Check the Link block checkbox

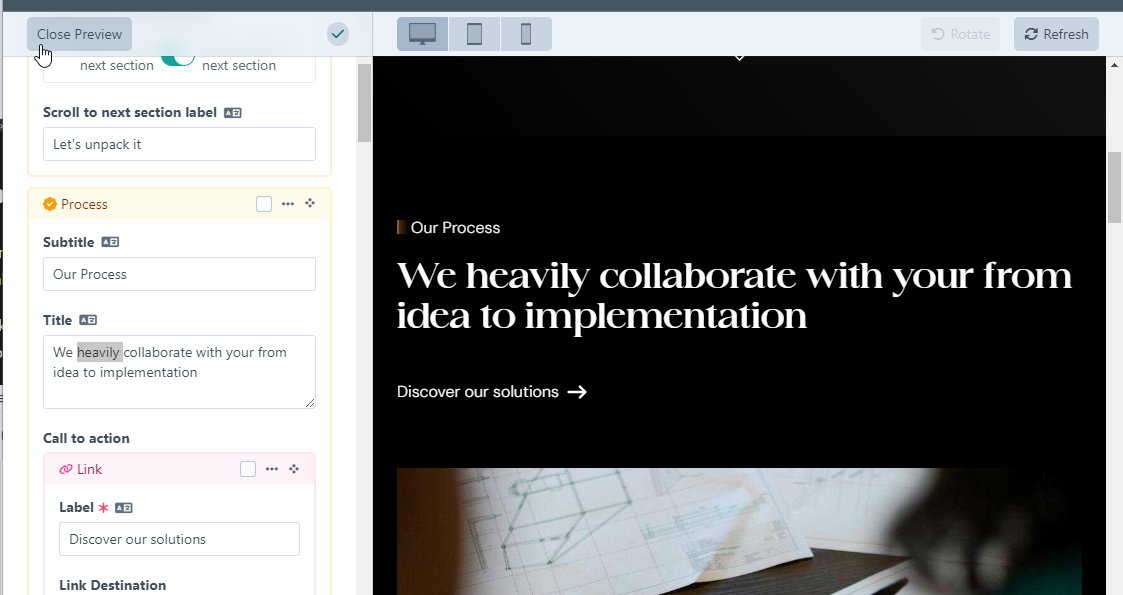click(x=248, y=469)
